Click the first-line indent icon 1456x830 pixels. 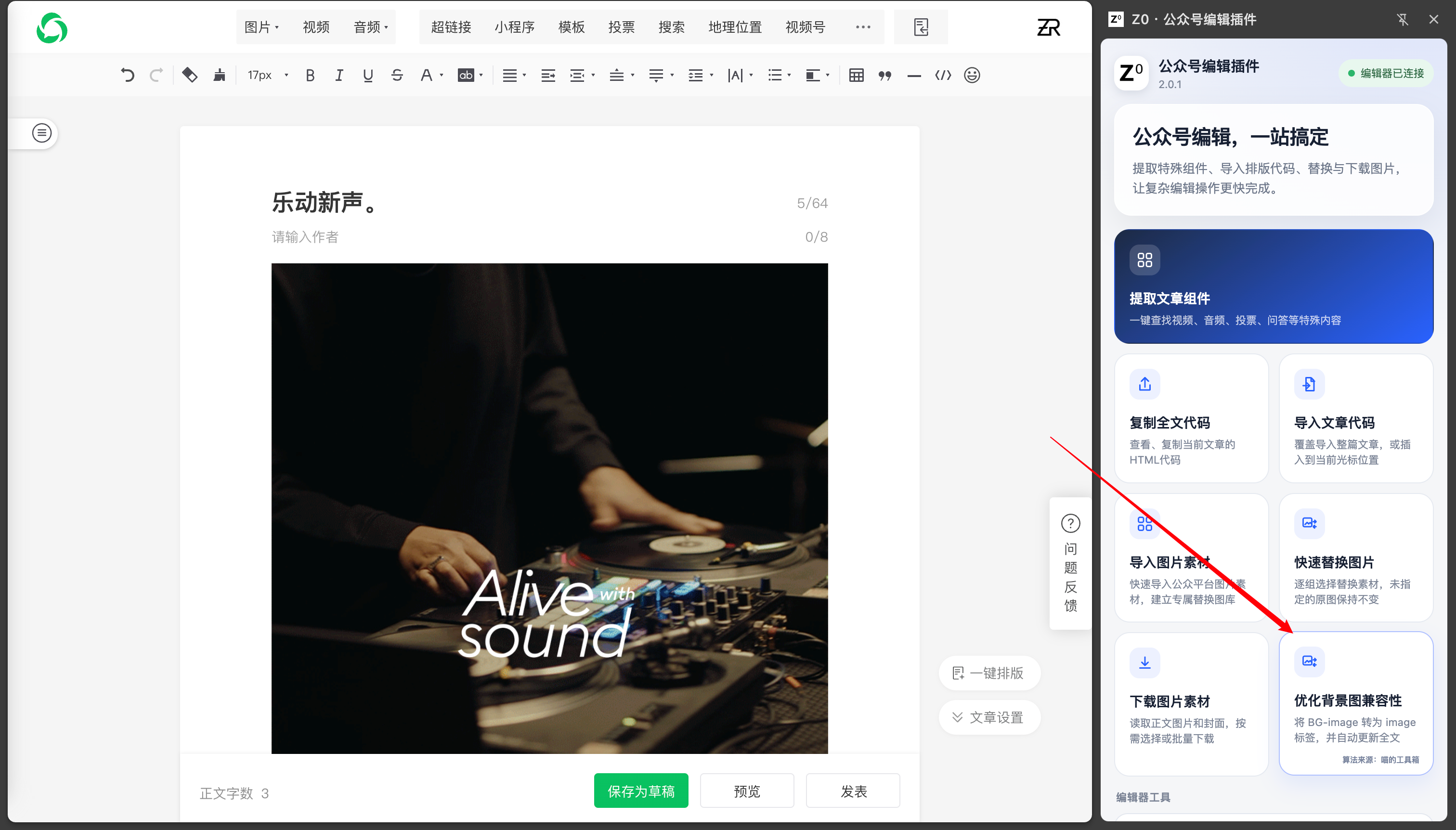(x=548, y=75)
